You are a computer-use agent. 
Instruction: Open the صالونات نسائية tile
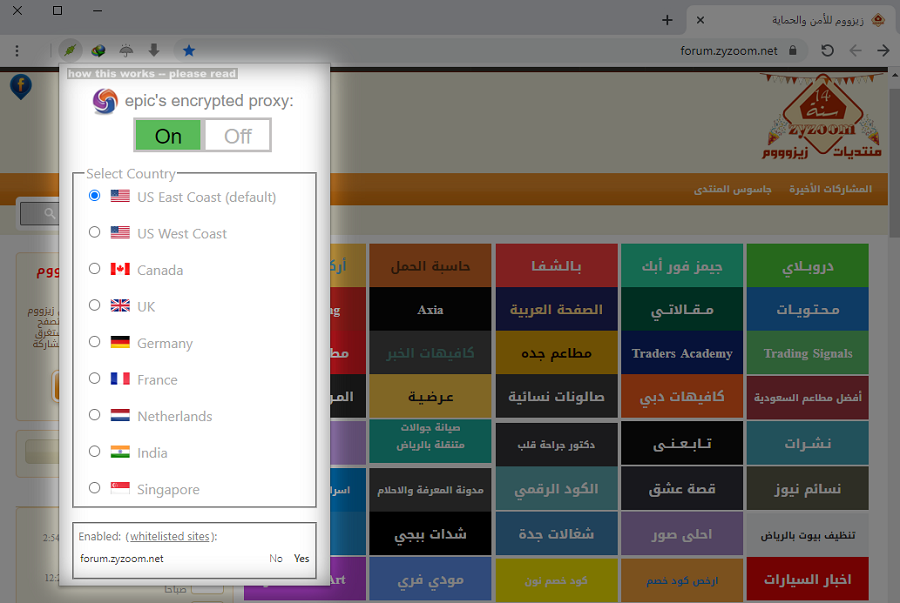(557, 396)
